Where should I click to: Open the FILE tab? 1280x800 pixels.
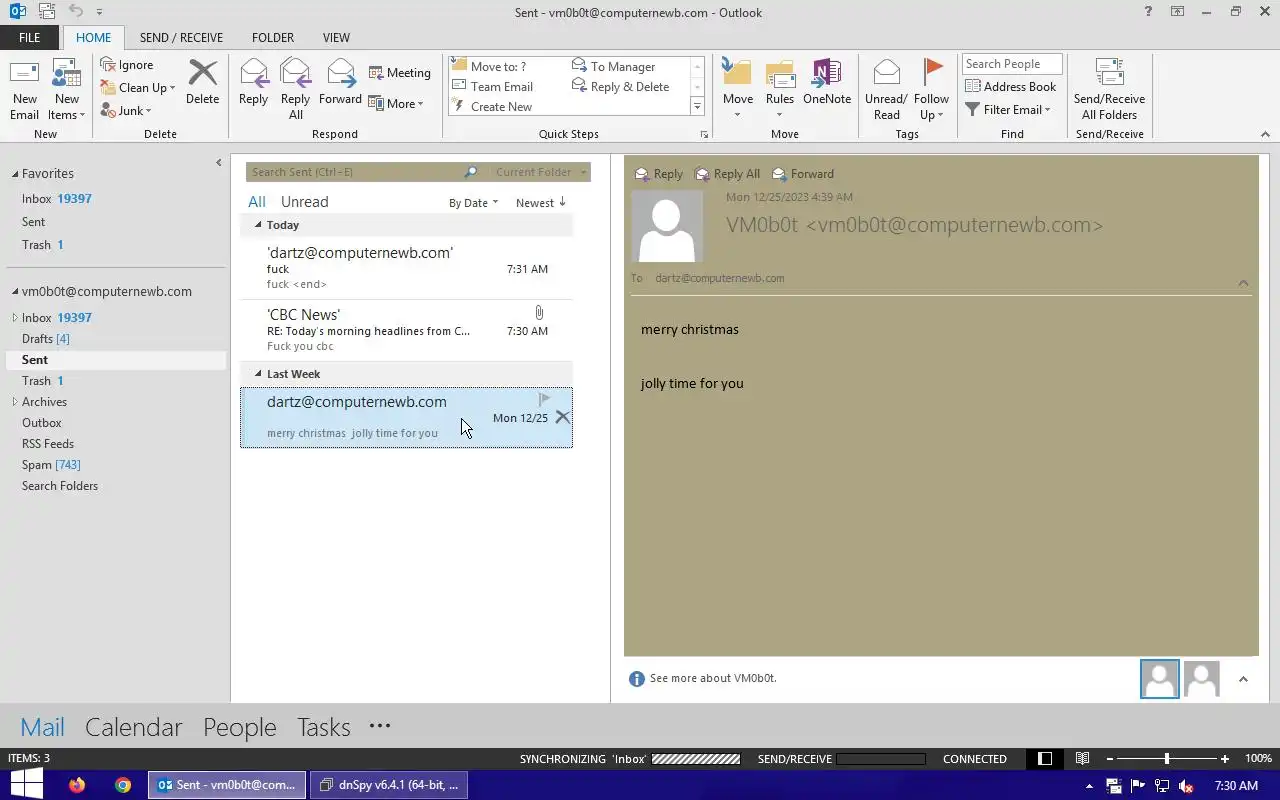30,38
